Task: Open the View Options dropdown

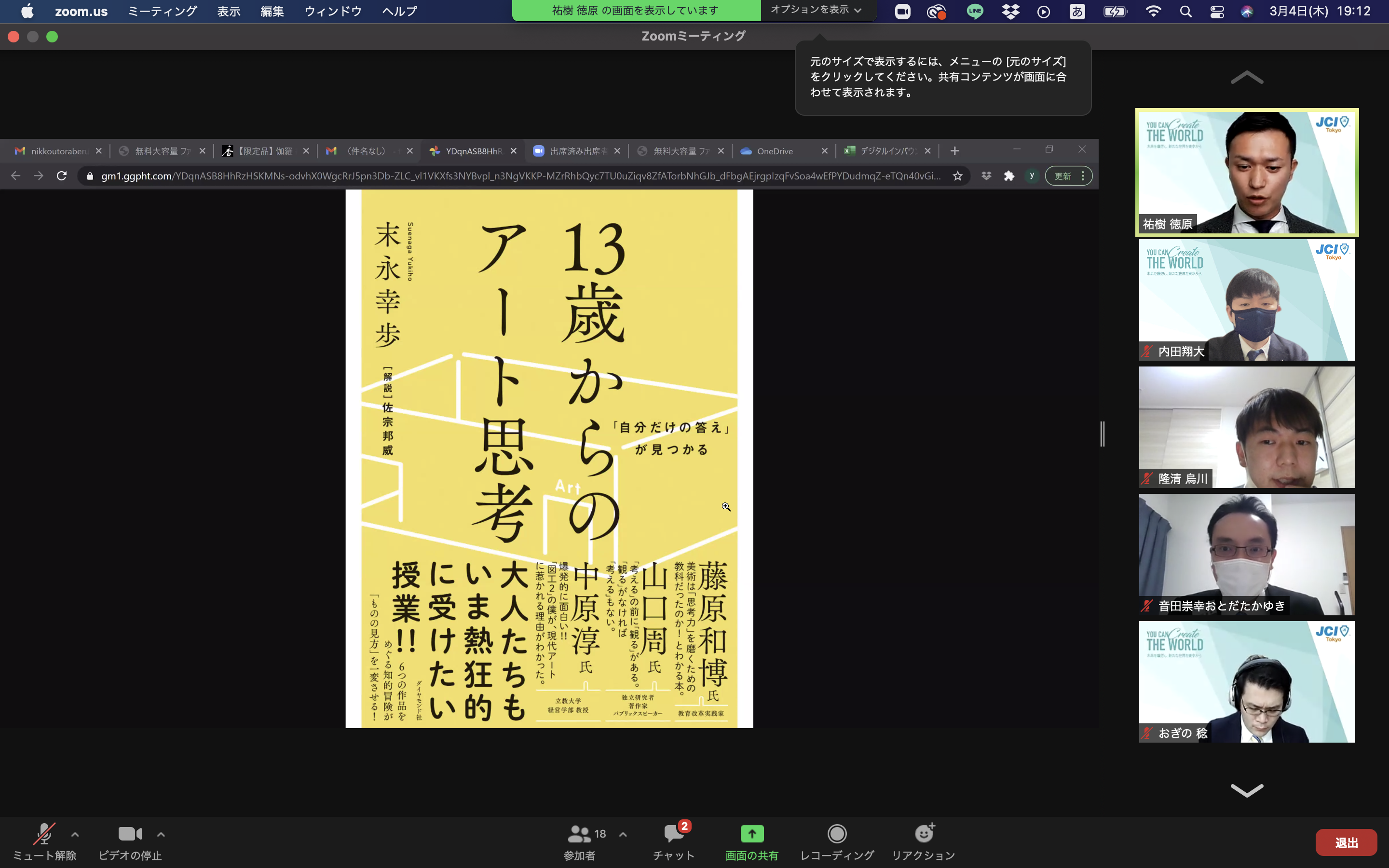Action: tap(816, 10)
